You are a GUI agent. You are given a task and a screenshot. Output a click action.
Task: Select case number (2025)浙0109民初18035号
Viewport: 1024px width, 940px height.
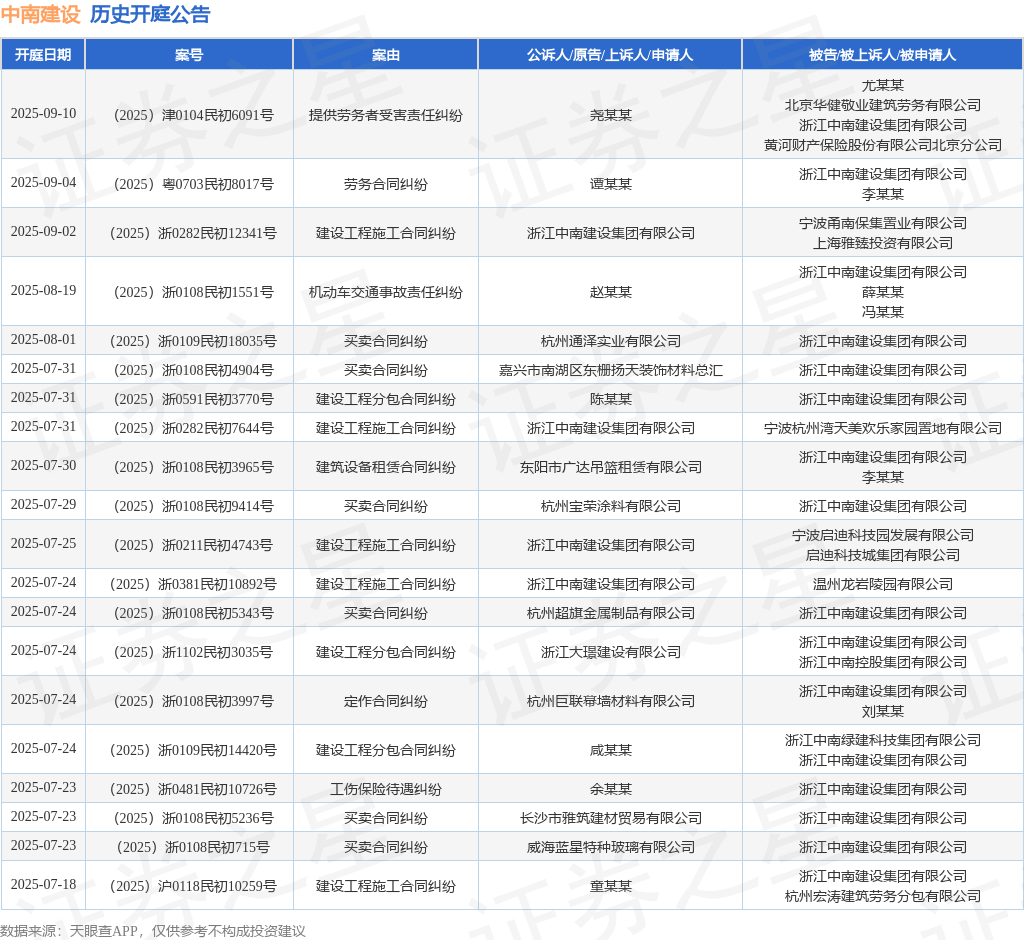coord(193,341)
